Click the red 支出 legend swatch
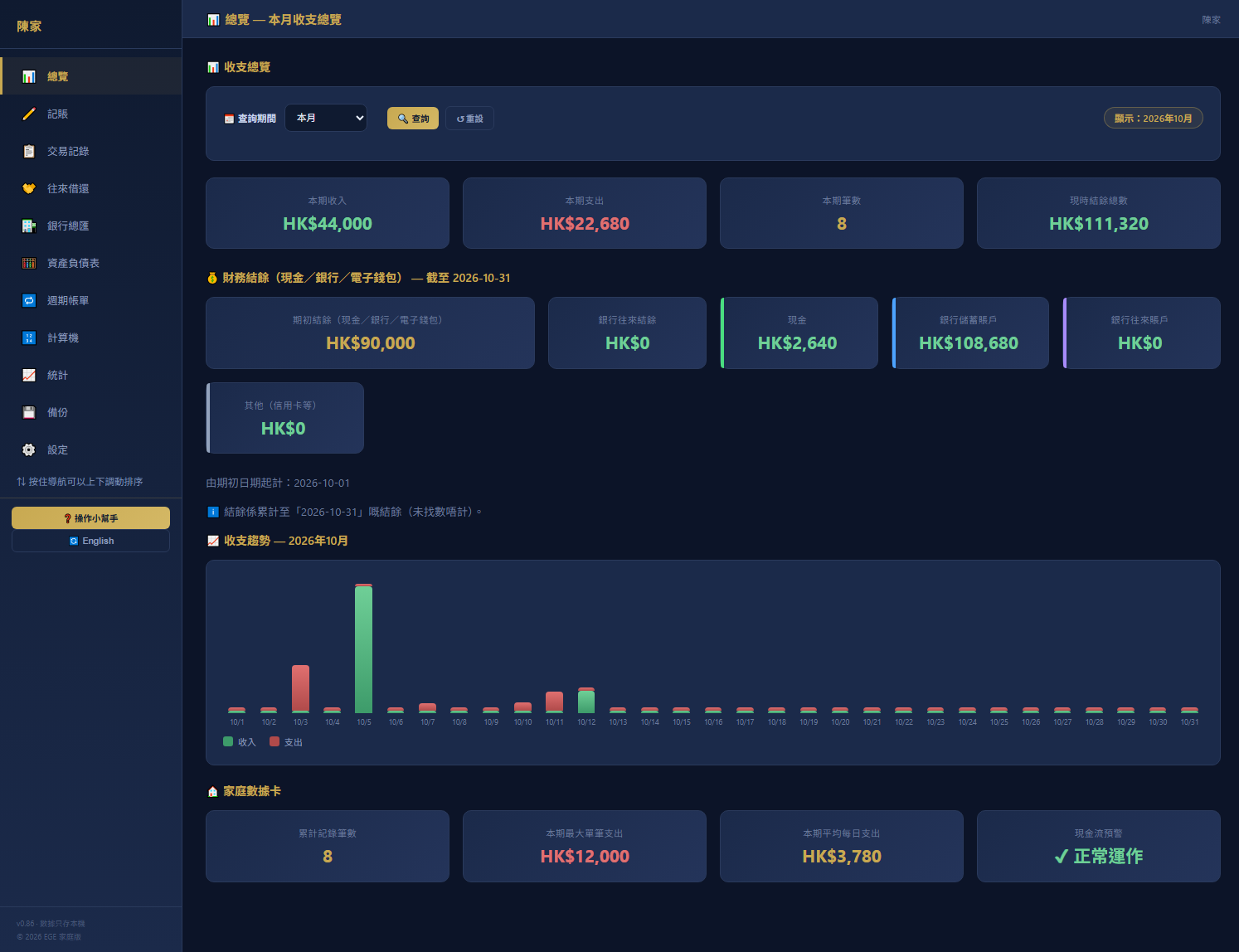Screen dimensions: 1239x952 (x=275, y=741)
